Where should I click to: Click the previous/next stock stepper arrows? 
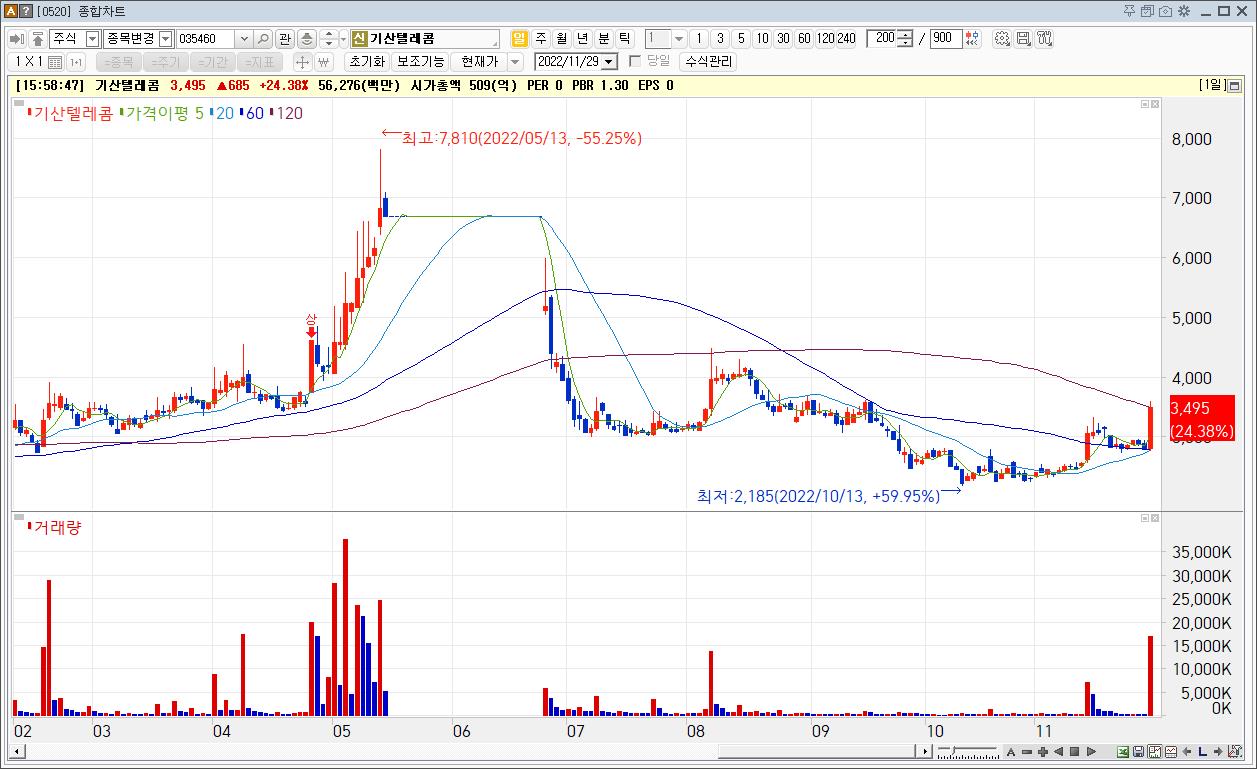coord(328,38)
